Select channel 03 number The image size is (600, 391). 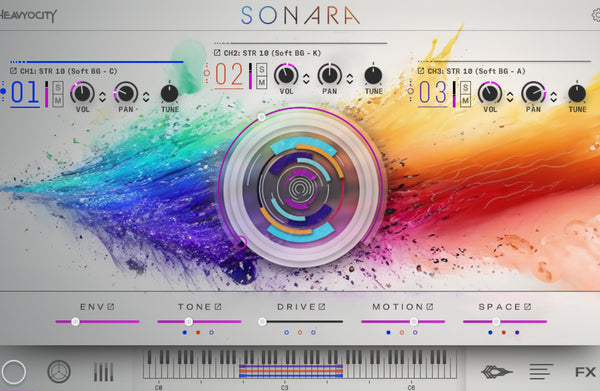[433, 93]
